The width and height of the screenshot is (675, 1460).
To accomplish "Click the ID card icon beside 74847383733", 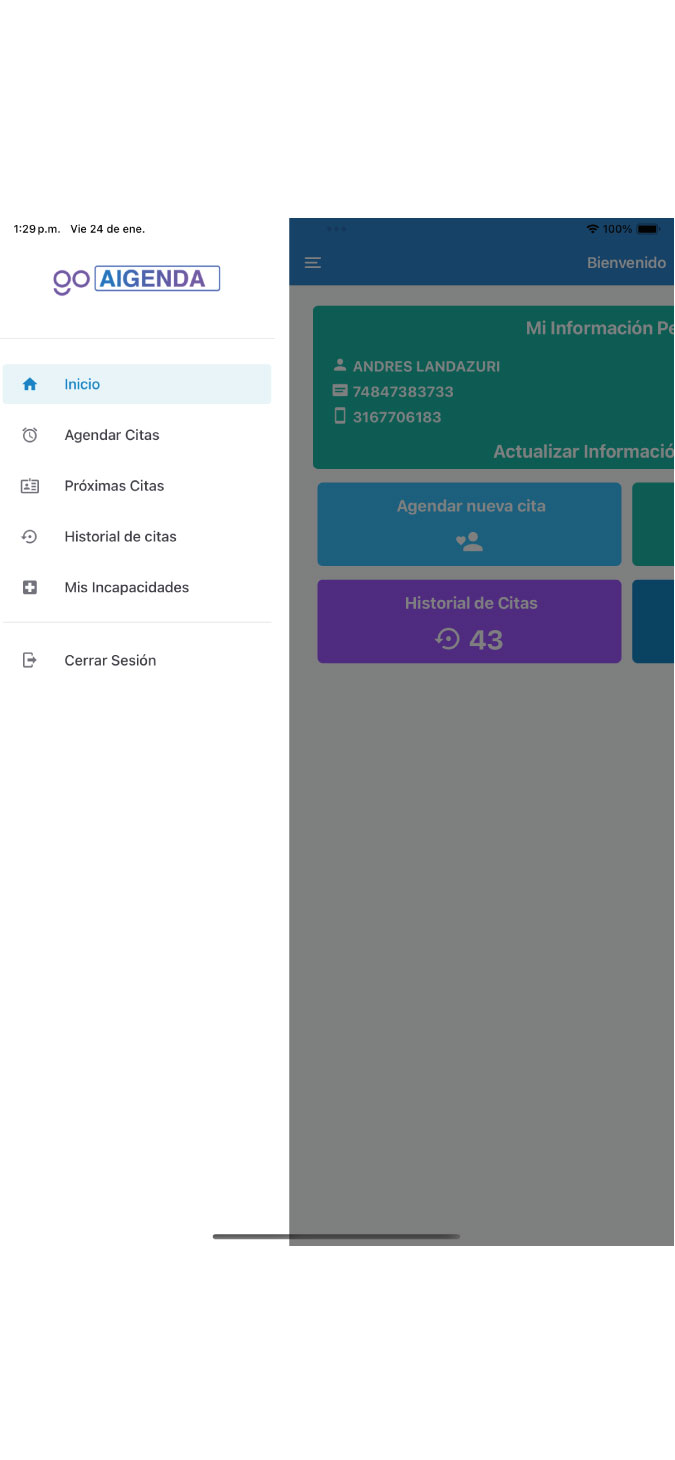I will click(340, 391).
